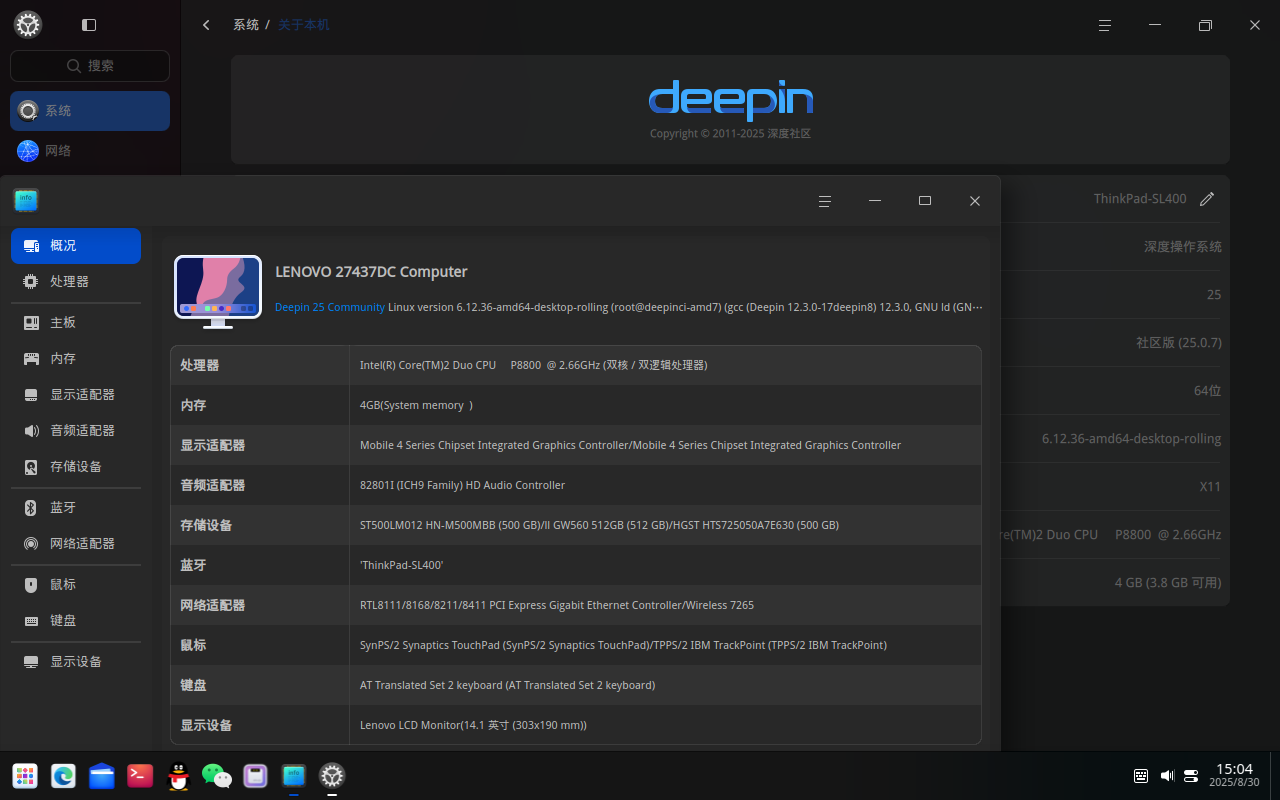The height and width of the screenshot is (800, 1280).
Task: Open 网络 in Control Center sidebar
Action: [90, 151]
